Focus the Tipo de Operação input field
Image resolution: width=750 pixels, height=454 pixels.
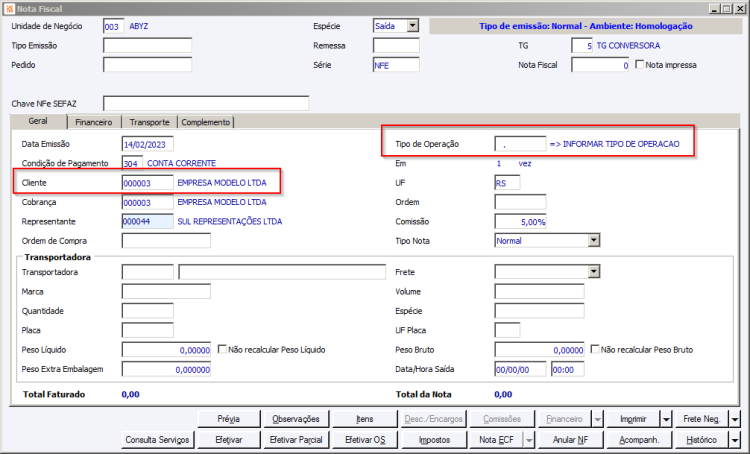pos(520,144)
